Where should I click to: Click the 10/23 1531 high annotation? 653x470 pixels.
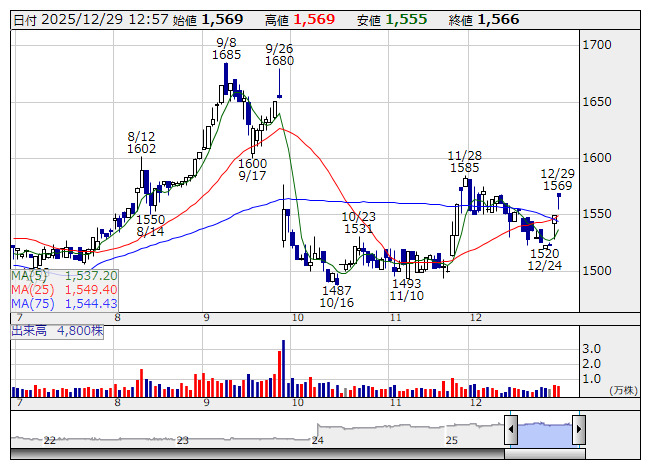[359, 222]
